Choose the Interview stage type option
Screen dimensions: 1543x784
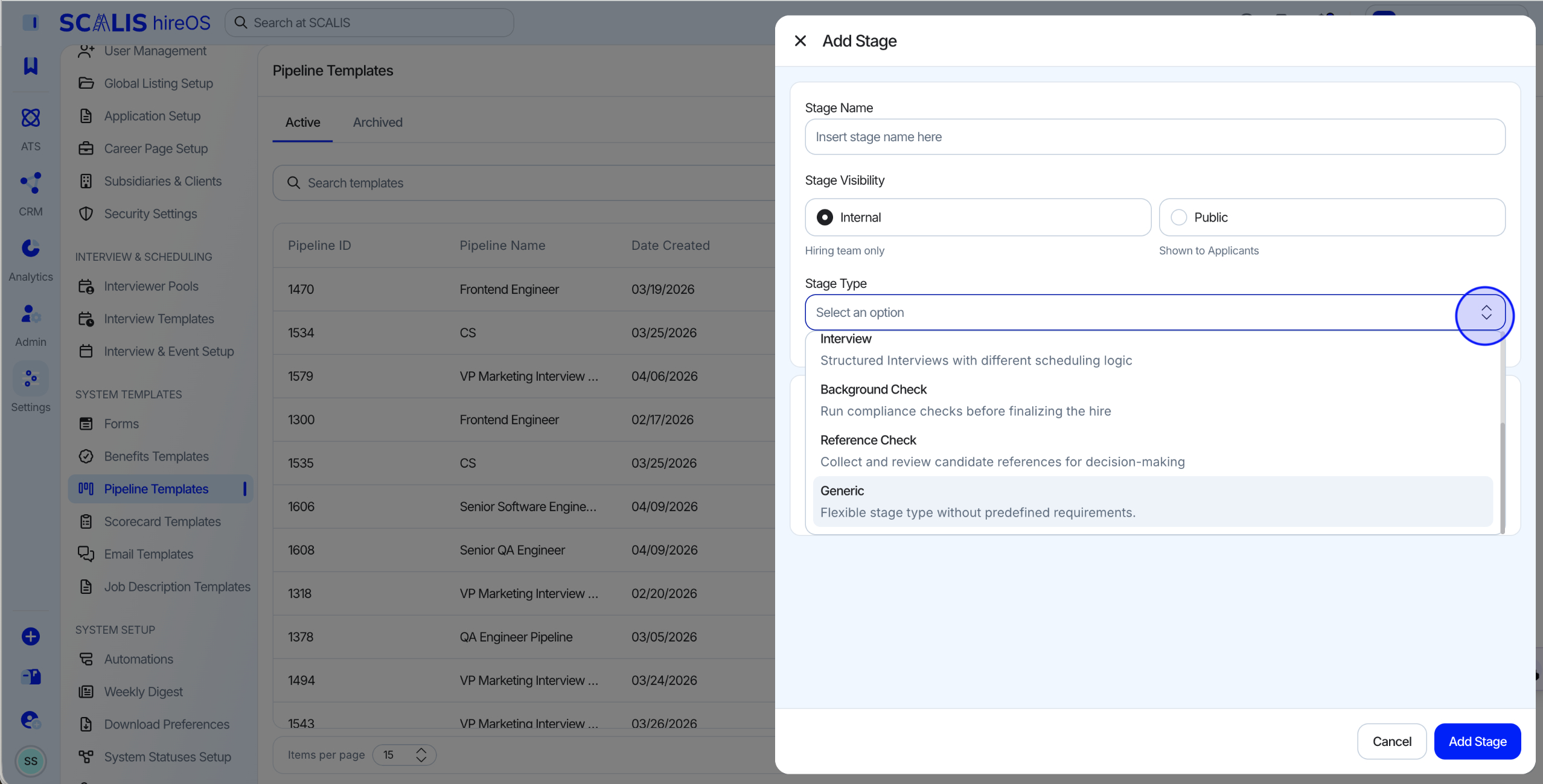click(1152, 349)
